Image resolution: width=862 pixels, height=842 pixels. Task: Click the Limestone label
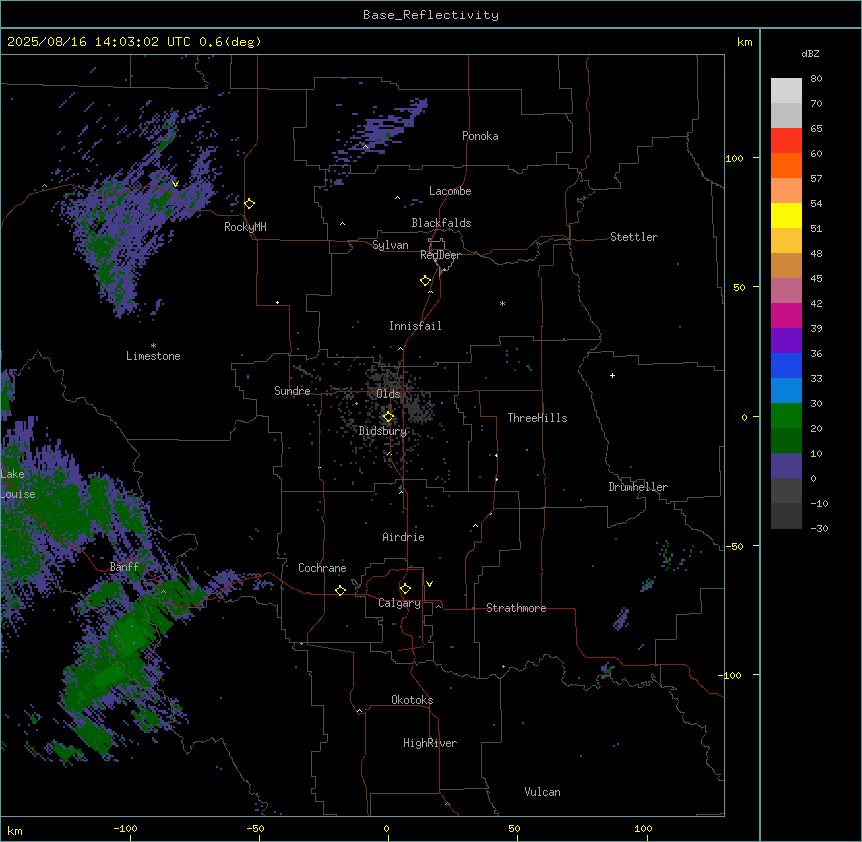click(153, 356)
